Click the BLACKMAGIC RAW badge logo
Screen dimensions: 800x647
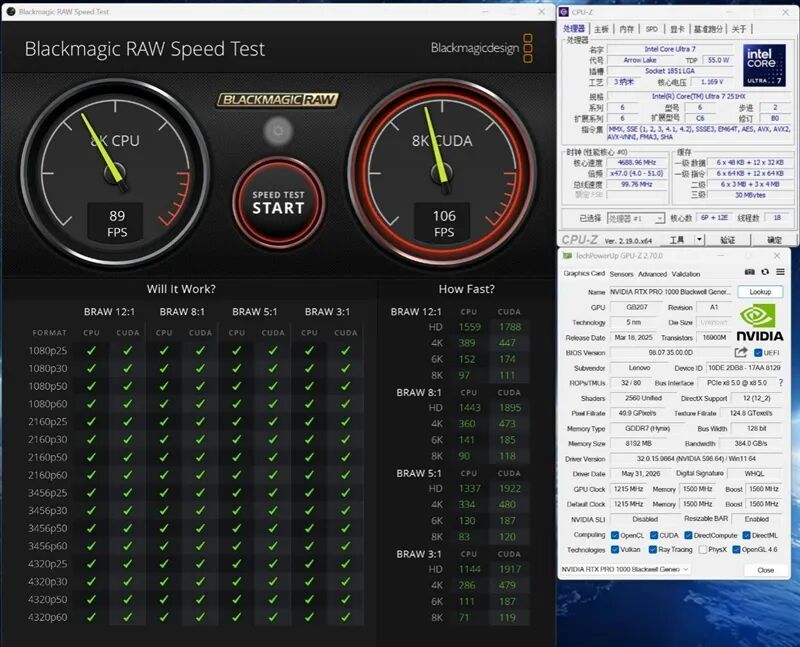278,99
